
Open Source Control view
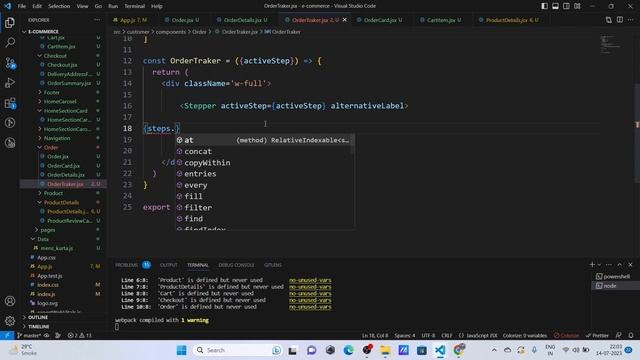(10, 63)
